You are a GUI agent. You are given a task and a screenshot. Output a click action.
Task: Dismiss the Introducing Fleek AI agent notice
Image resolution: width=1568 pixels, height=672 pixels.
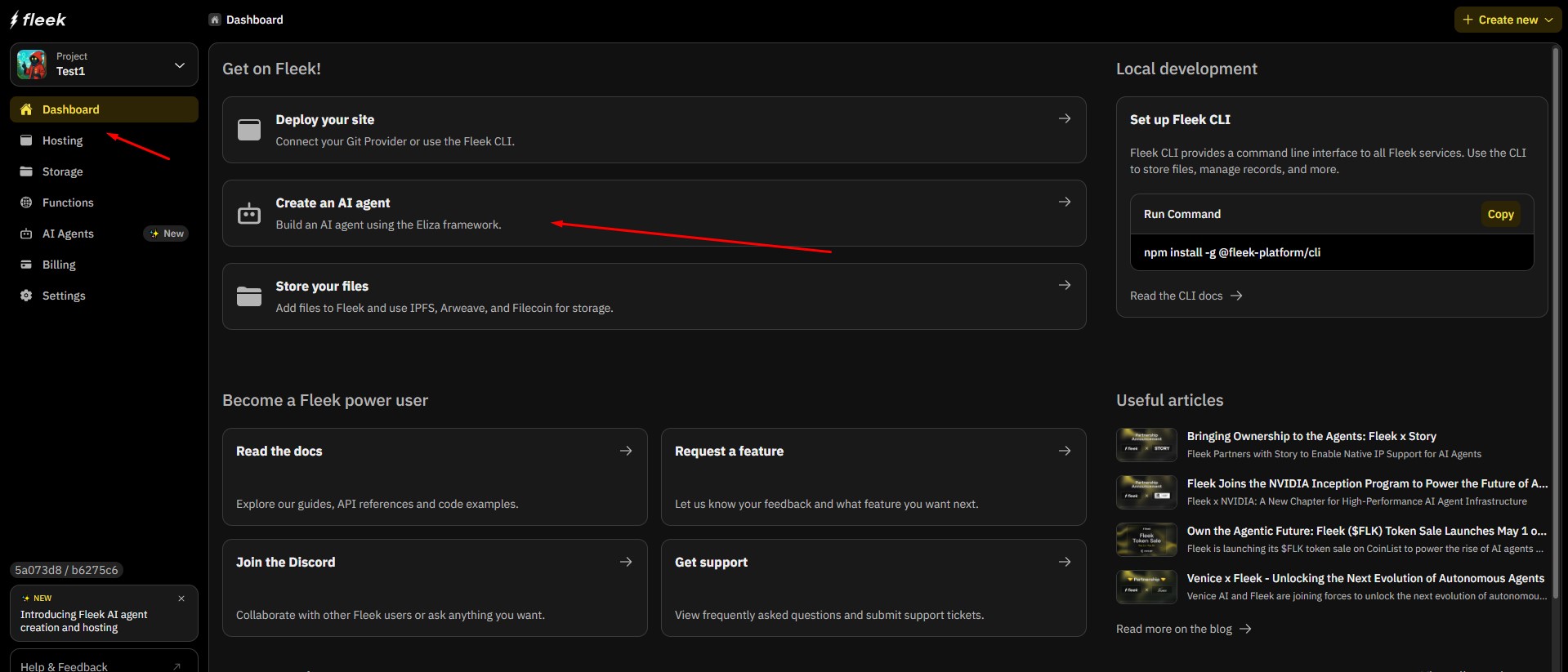tap(181, 599)
